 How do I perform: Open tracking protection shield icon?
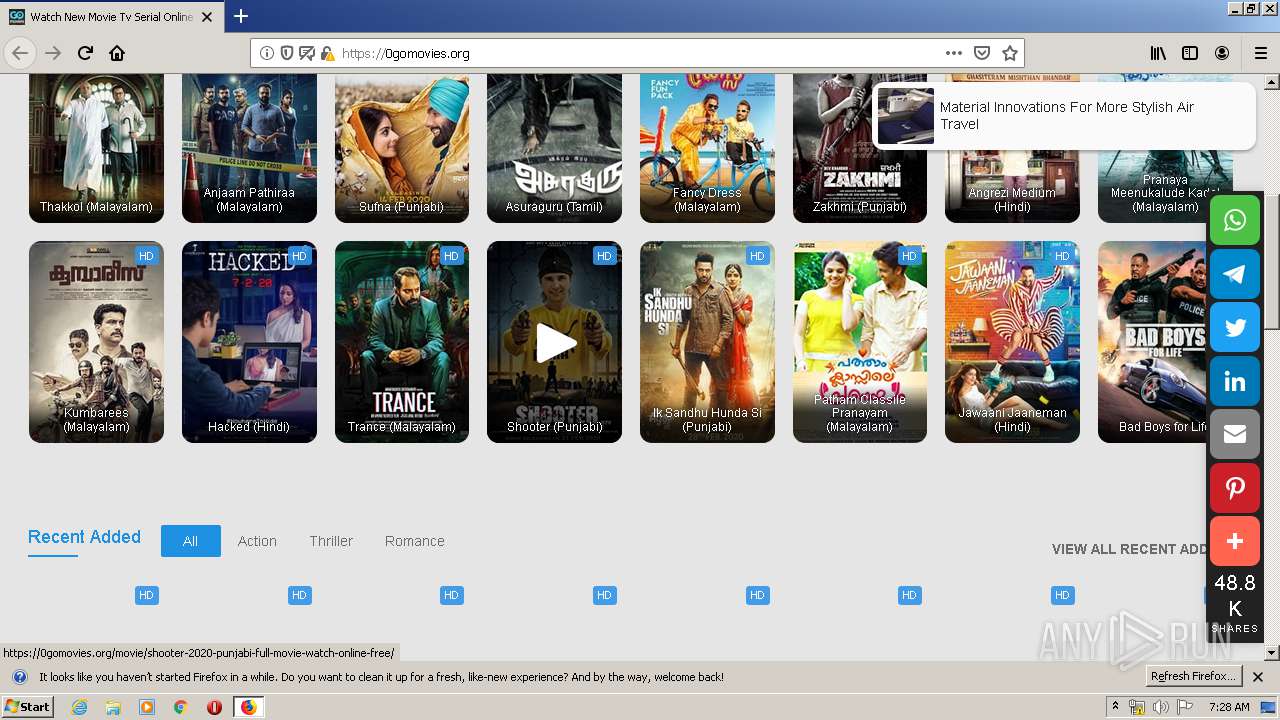[287, 53]
